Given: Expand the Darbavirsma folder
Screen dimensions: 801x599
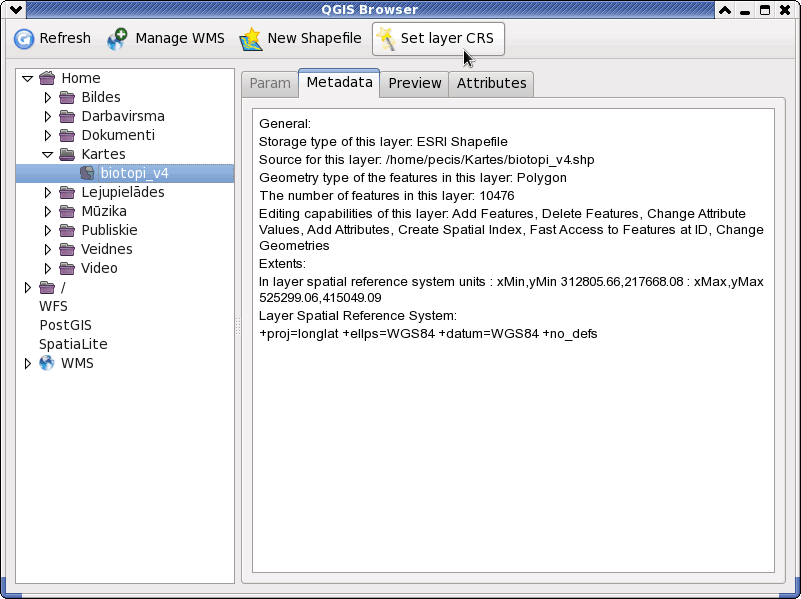Looking at the screenshot, I should [48, 116].
